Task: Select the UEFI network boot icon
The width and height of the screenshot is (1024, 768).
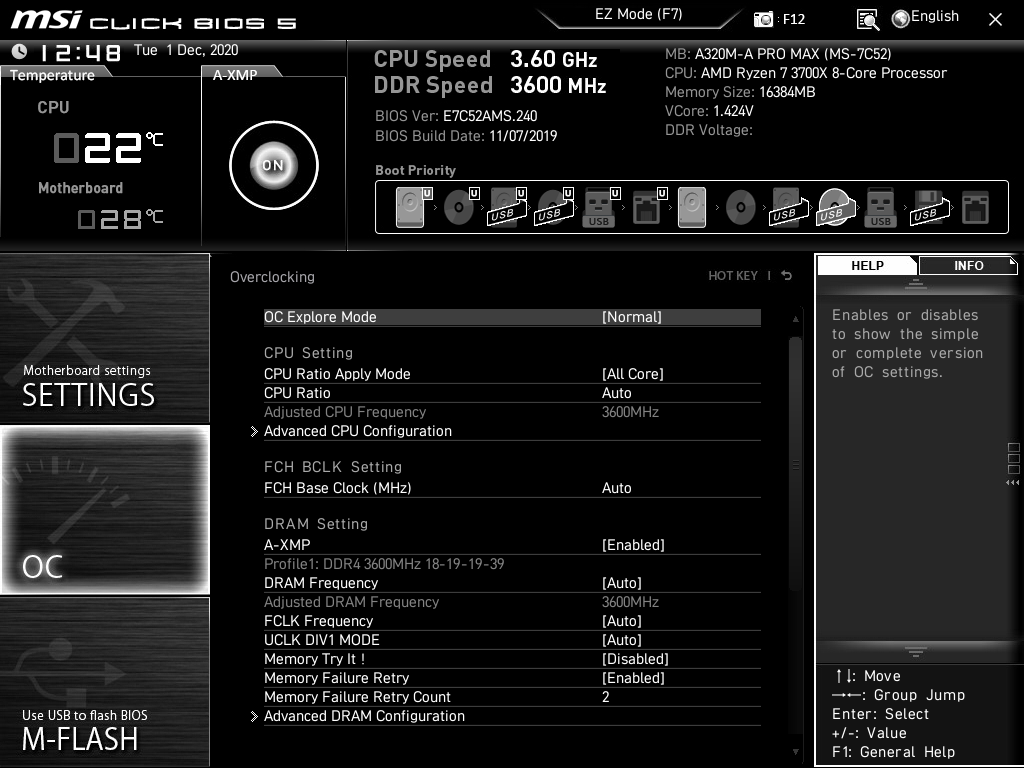Action: [x=648, y=208]
